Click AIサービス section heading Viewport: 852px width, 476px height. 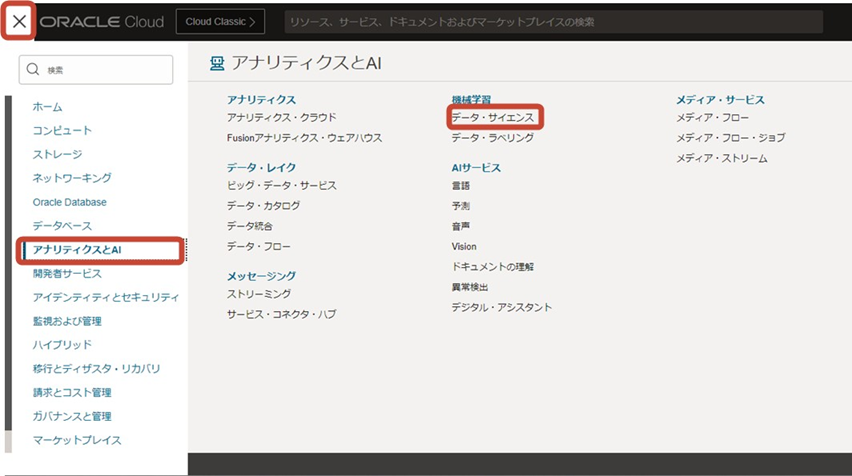(476, 168)
